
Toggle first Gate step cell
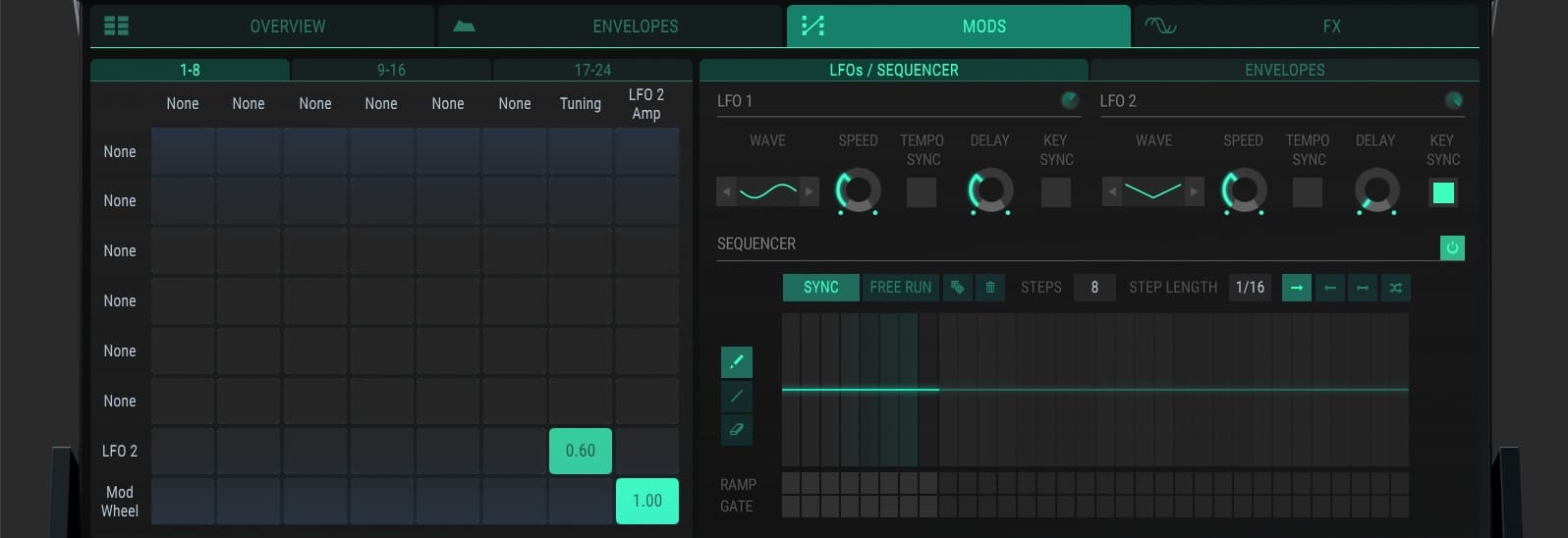(x=791, y=506)
